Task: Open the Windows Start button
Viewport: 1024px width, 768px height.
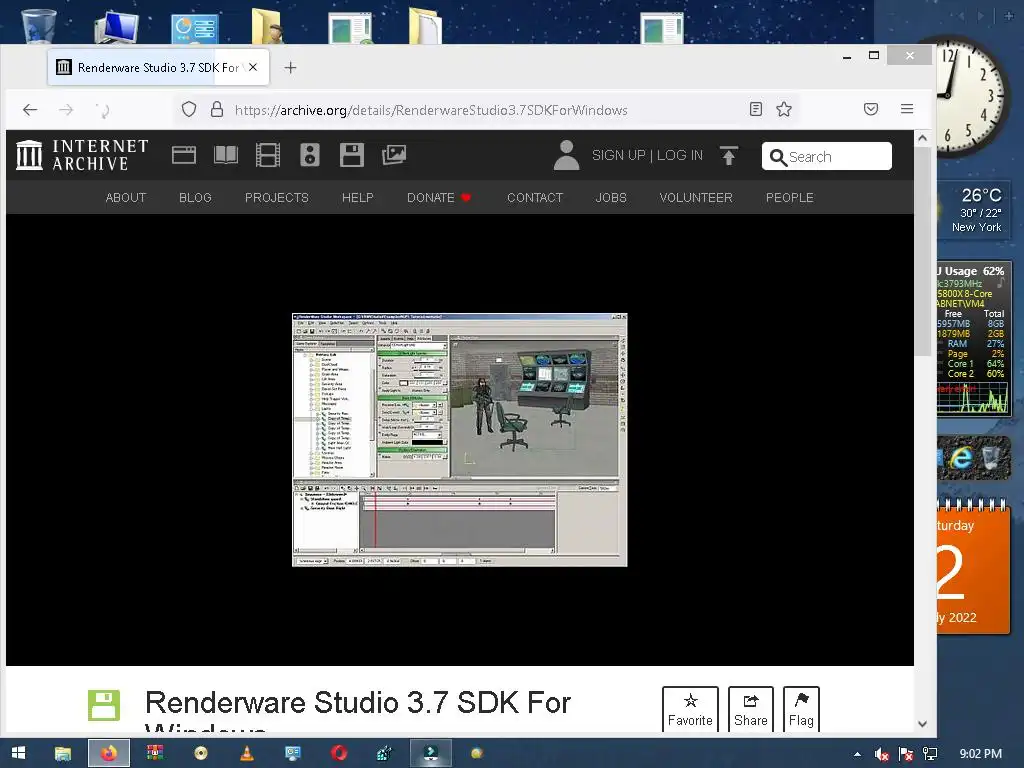Action: click(x=18, y=753)
